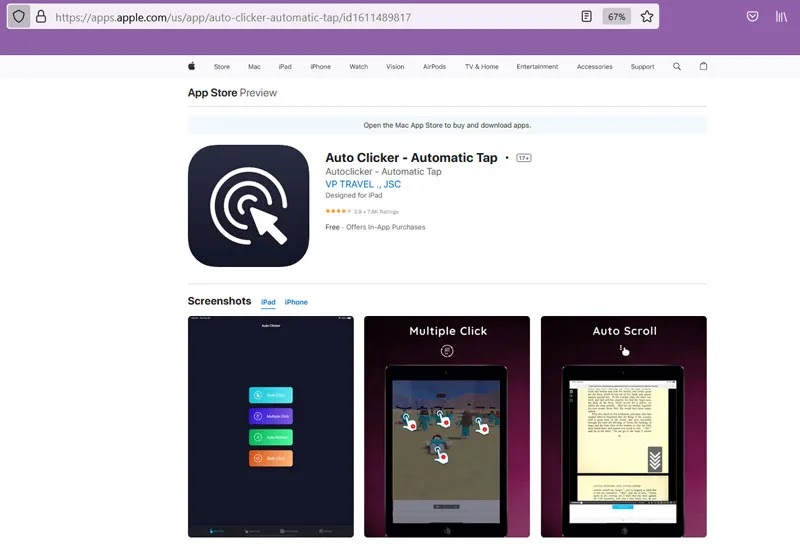Screen dimensions: 800x548
Task: Open the Support menu item
Action: [x=642, y=66]
